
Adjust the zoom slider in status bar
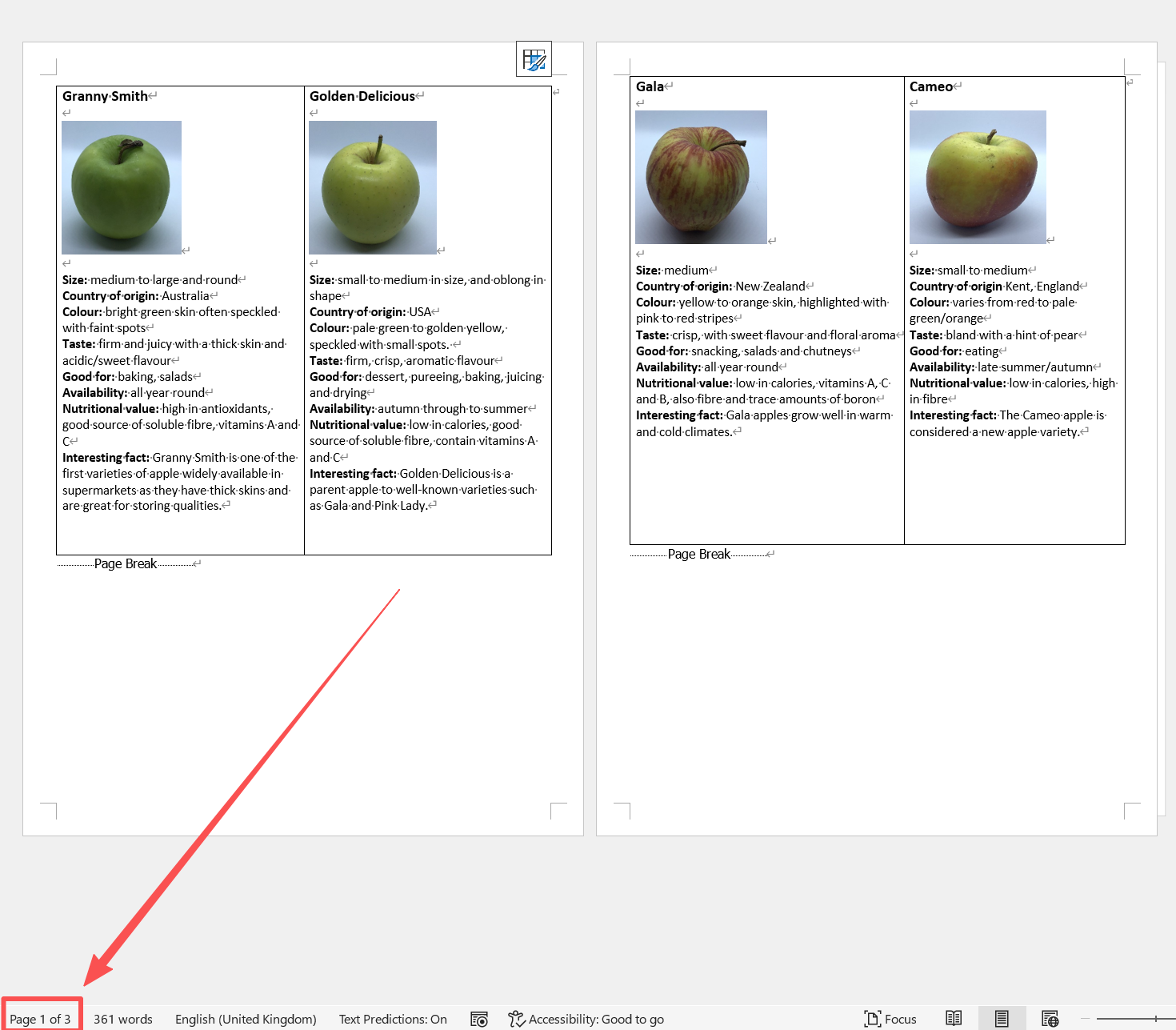point(1136,1019)
